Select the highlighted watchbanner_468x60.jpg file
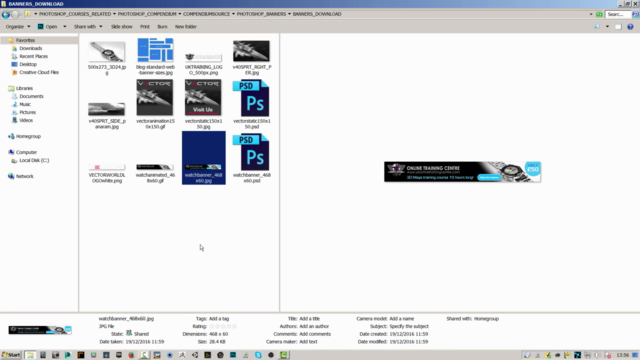The height and width of the screenshot is (360, 640). [x=203, y=158]
